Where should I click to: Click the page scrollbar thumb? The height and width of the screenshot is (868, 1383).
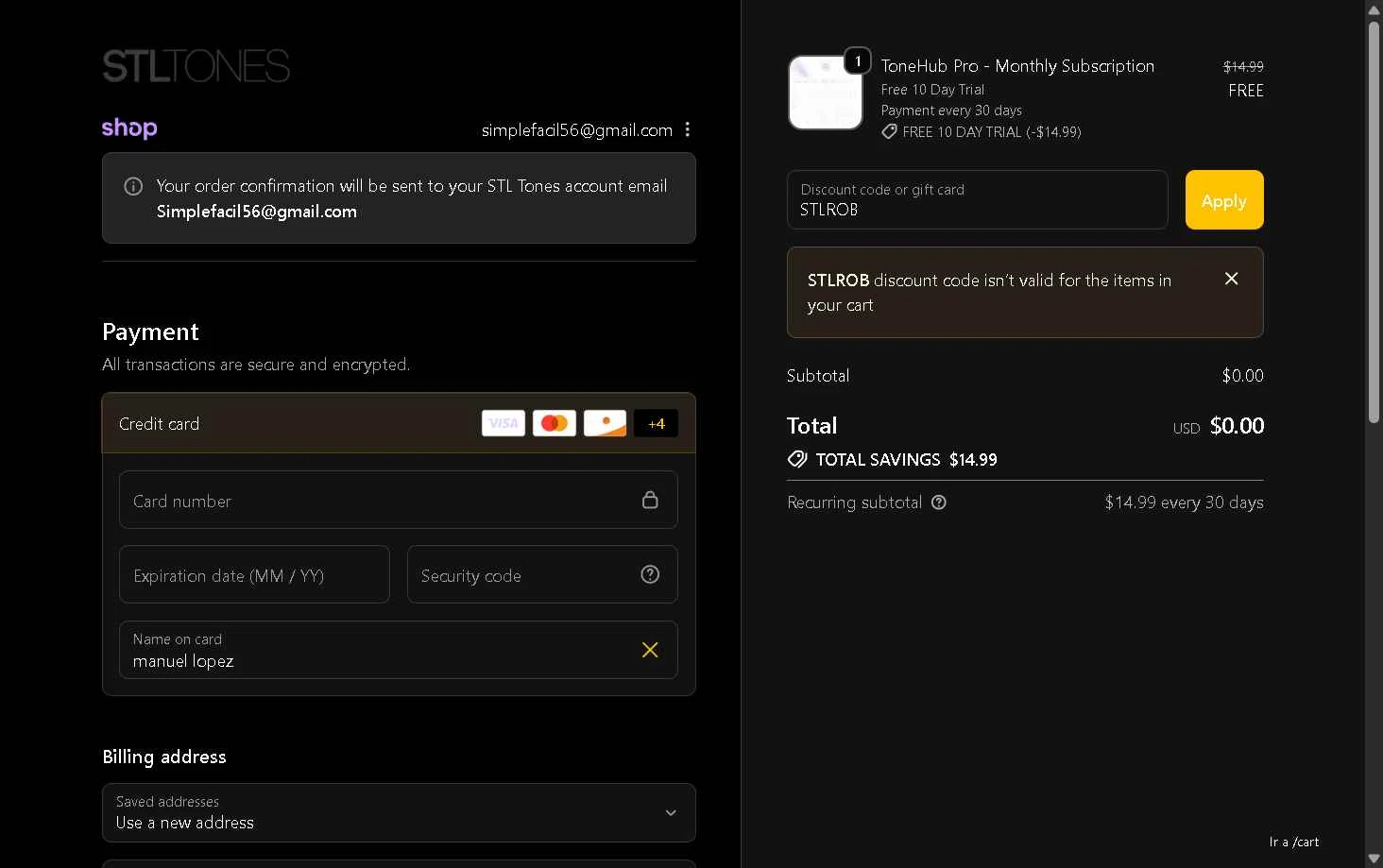tap(1374, 222)
